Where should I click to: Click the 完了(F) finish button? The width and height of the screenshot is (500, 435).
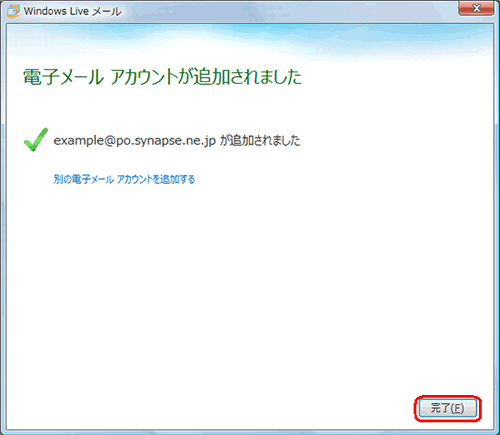[x=448, y=408]
